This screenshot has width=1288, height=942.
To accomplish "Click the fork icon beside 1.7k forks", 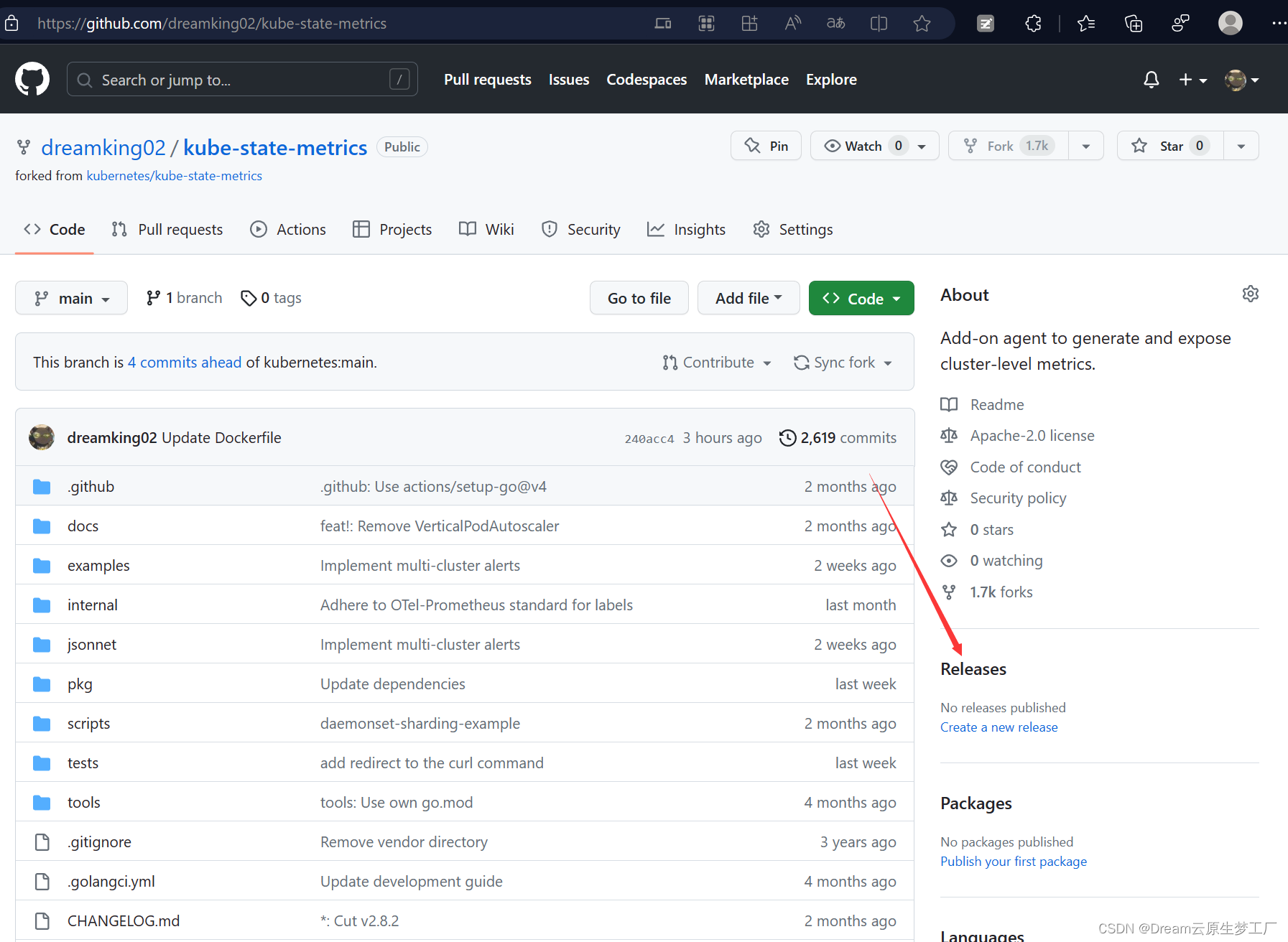I will 949,592.
